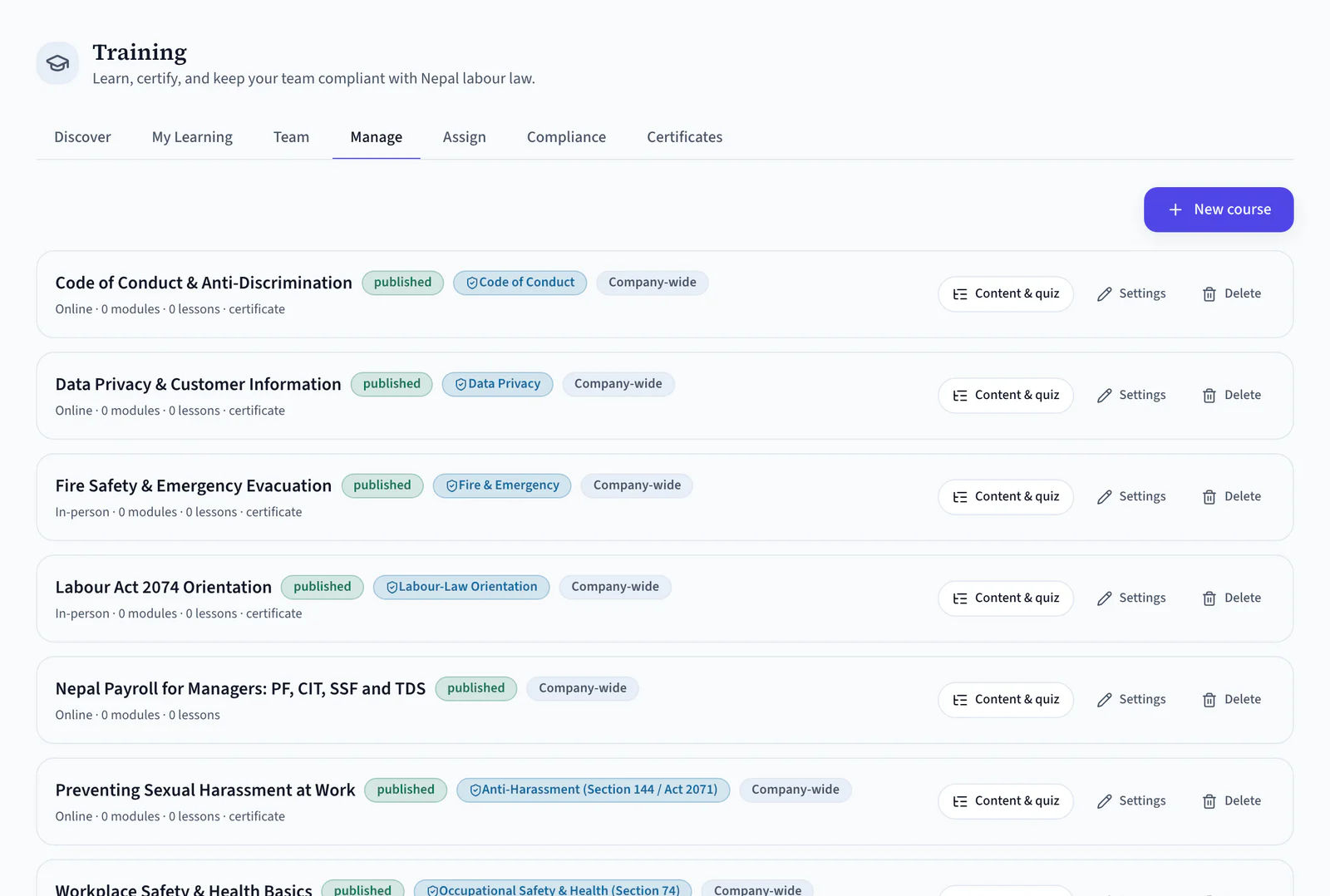The width and height of the screenshot is (1330, 896).
Task: Click the details line under Nepal Payroll course
Action: tap(138, 715)
